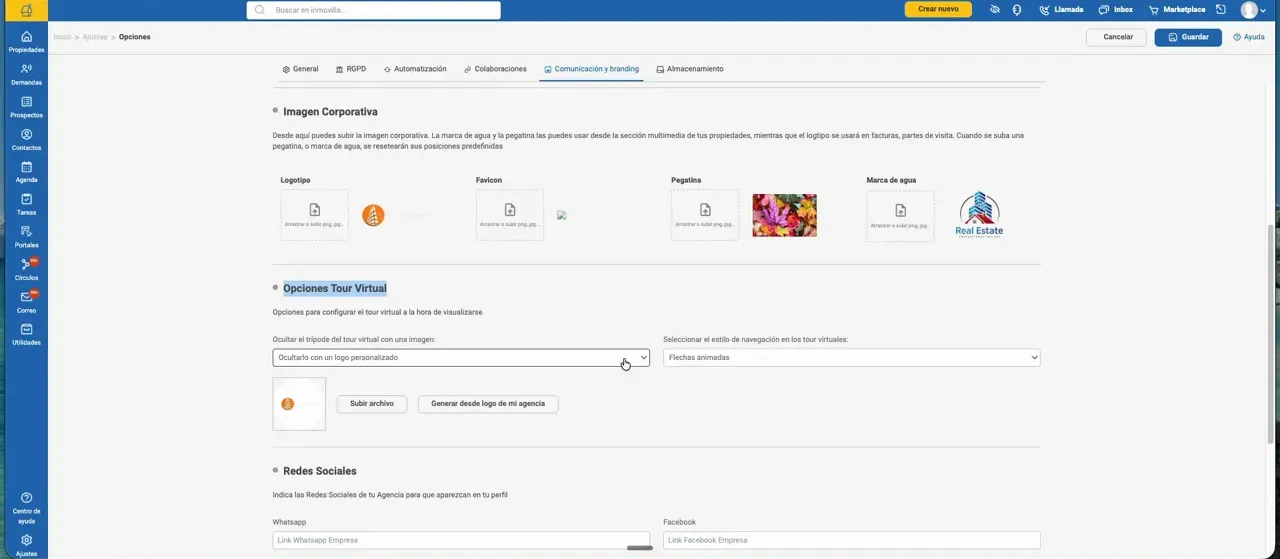The width and height of the screenshot is (1280, 559).
Task: Click the Real Estate watermark image
Action: (979, 215)
